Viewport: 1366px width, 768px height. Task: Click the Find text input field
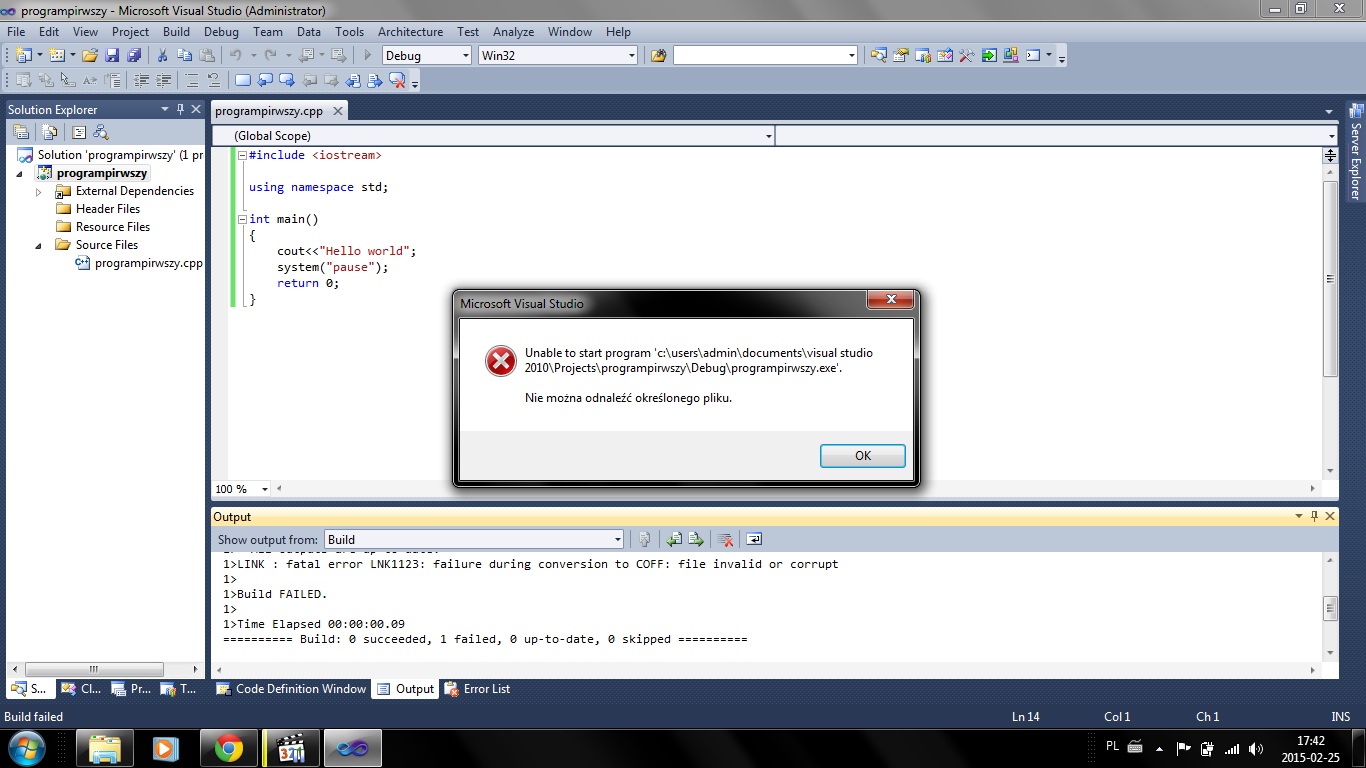coord(758,55)
